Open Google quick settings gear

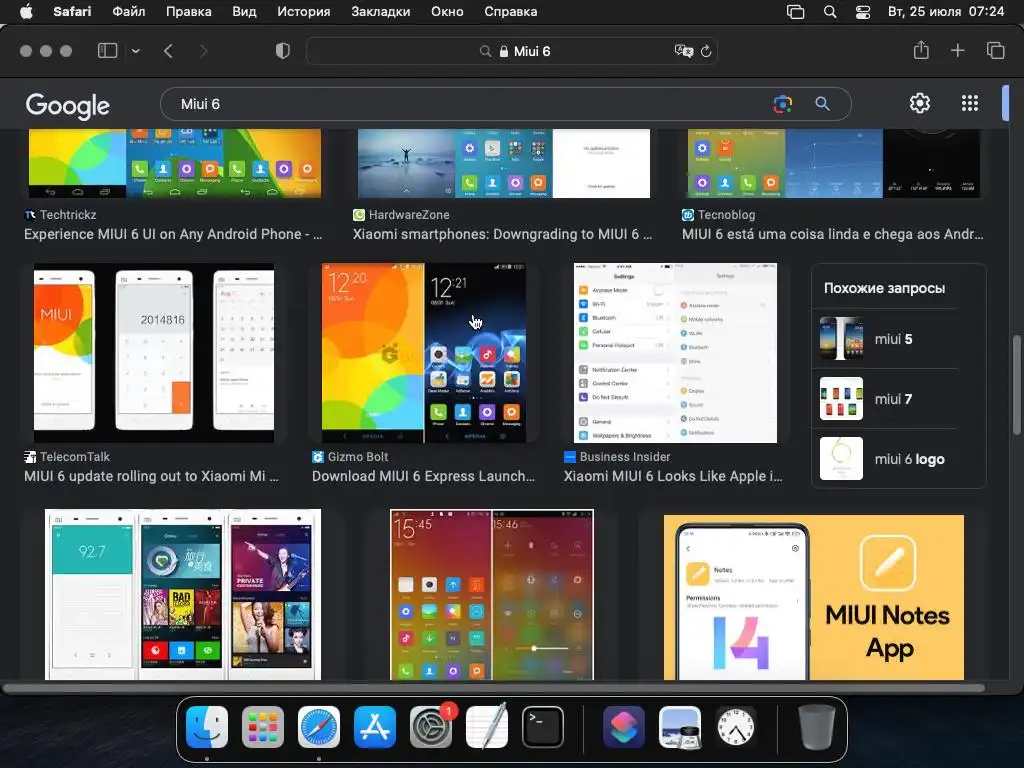click(920, 103)
